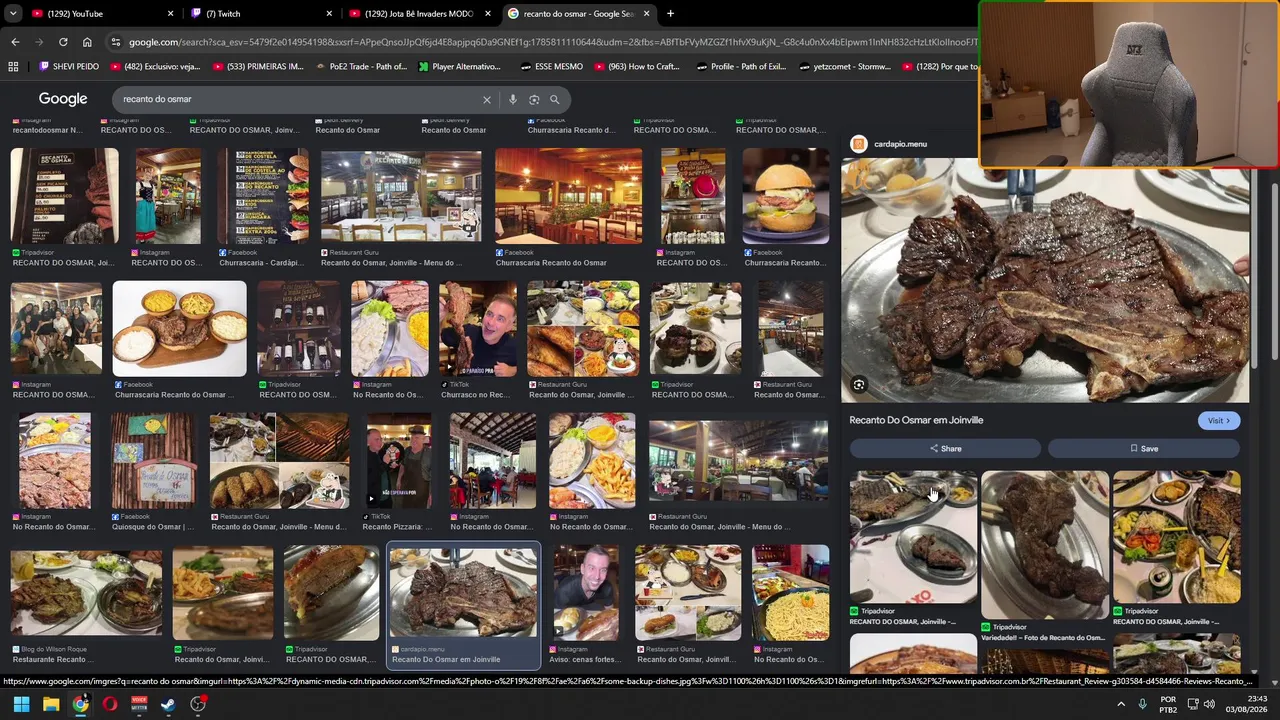Screen dimensions: 1280x720
Task: Check the microphone icon in system tray
Action: click(1142, 704)
